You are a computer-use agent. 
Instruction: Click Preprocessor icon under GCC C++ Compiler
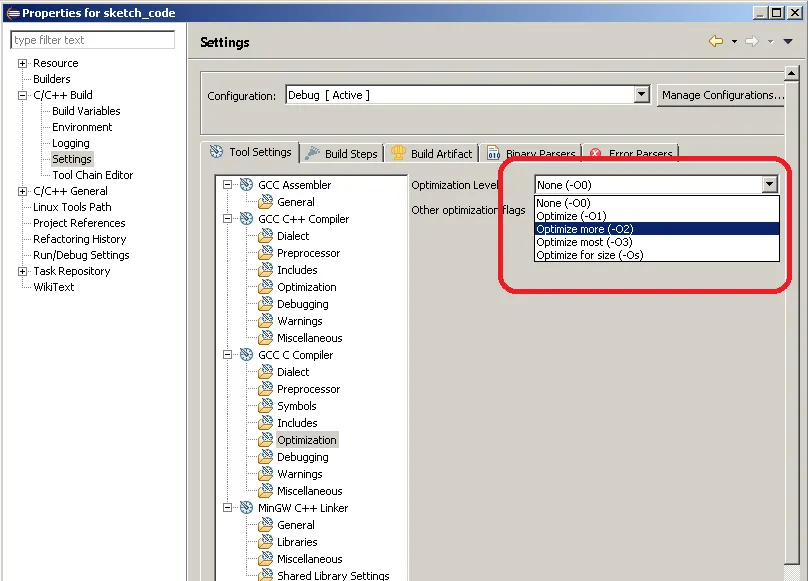pos(265,253)
